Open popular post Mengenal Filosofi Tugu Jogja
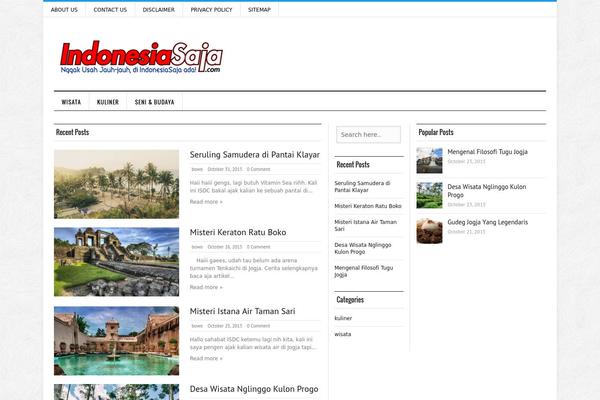 488,152
